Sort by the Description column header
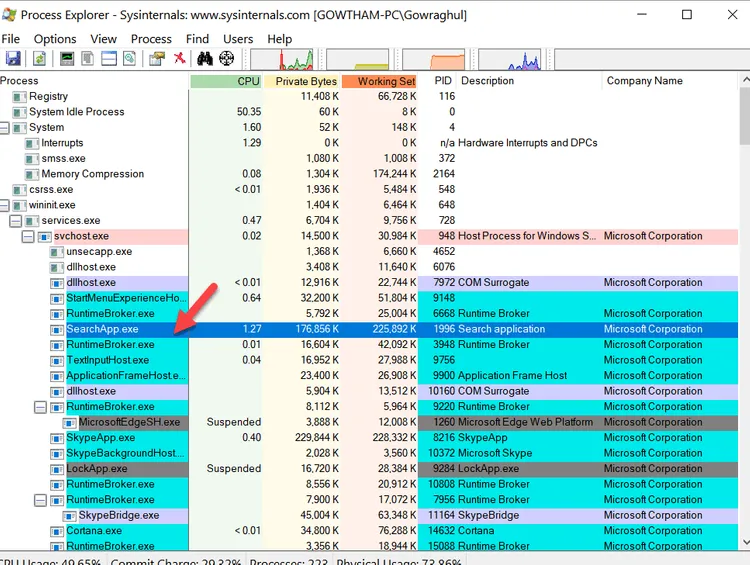This screenshot has width=750, height=565. [x=529, y=81]
